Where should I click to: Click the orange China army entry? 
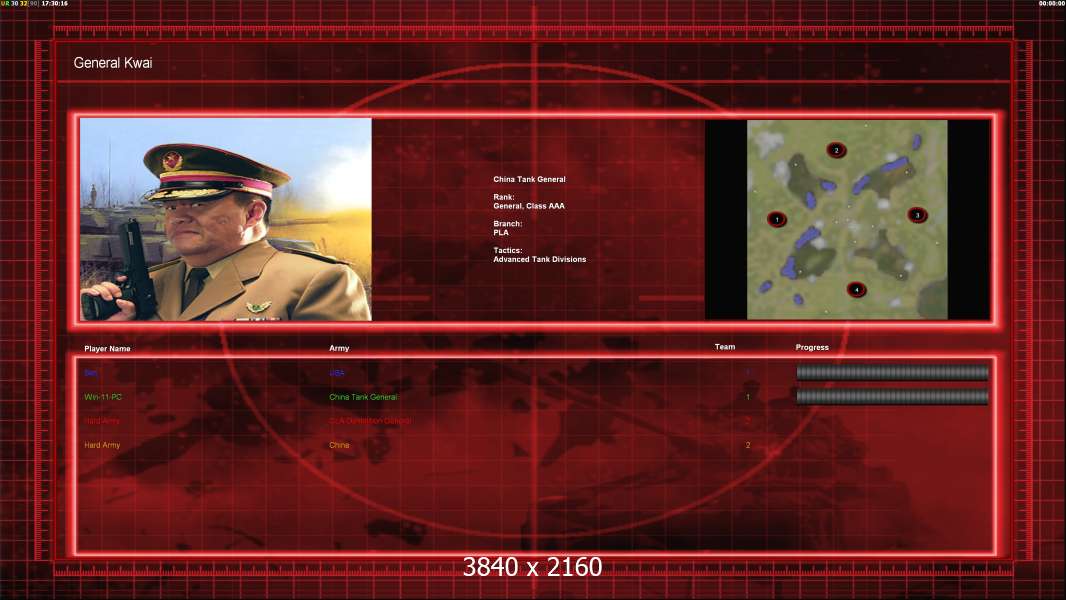pyautogui.click(x=339, y=445)
